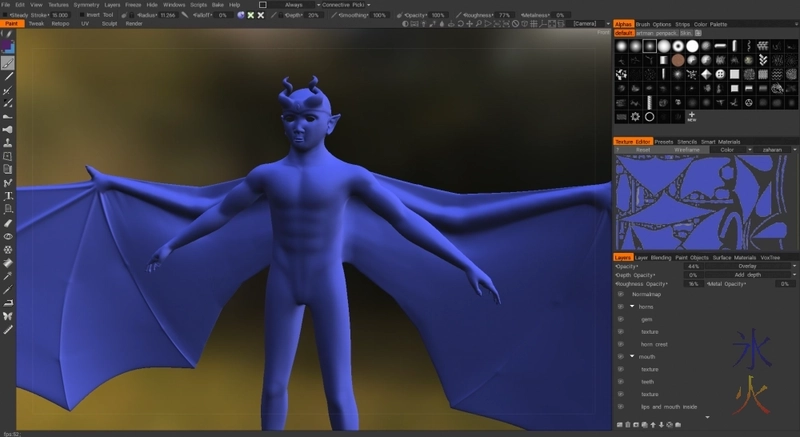Toggle visibility of the teeth layer
The height and width of the screenshot is (437, 800).
click(x=620, y=381)
